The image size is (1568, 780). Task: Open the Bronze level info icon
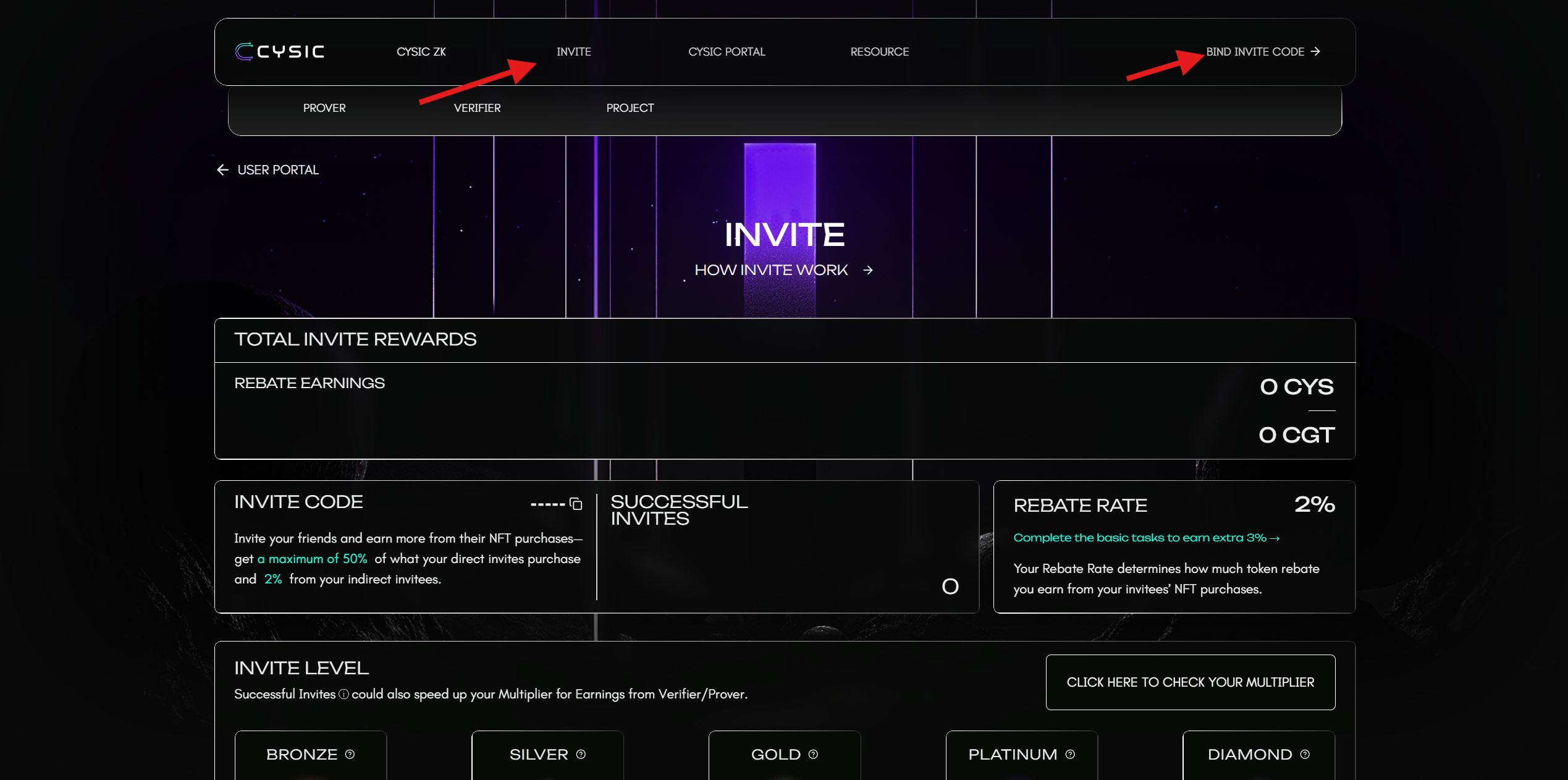(x=350, y=754)
